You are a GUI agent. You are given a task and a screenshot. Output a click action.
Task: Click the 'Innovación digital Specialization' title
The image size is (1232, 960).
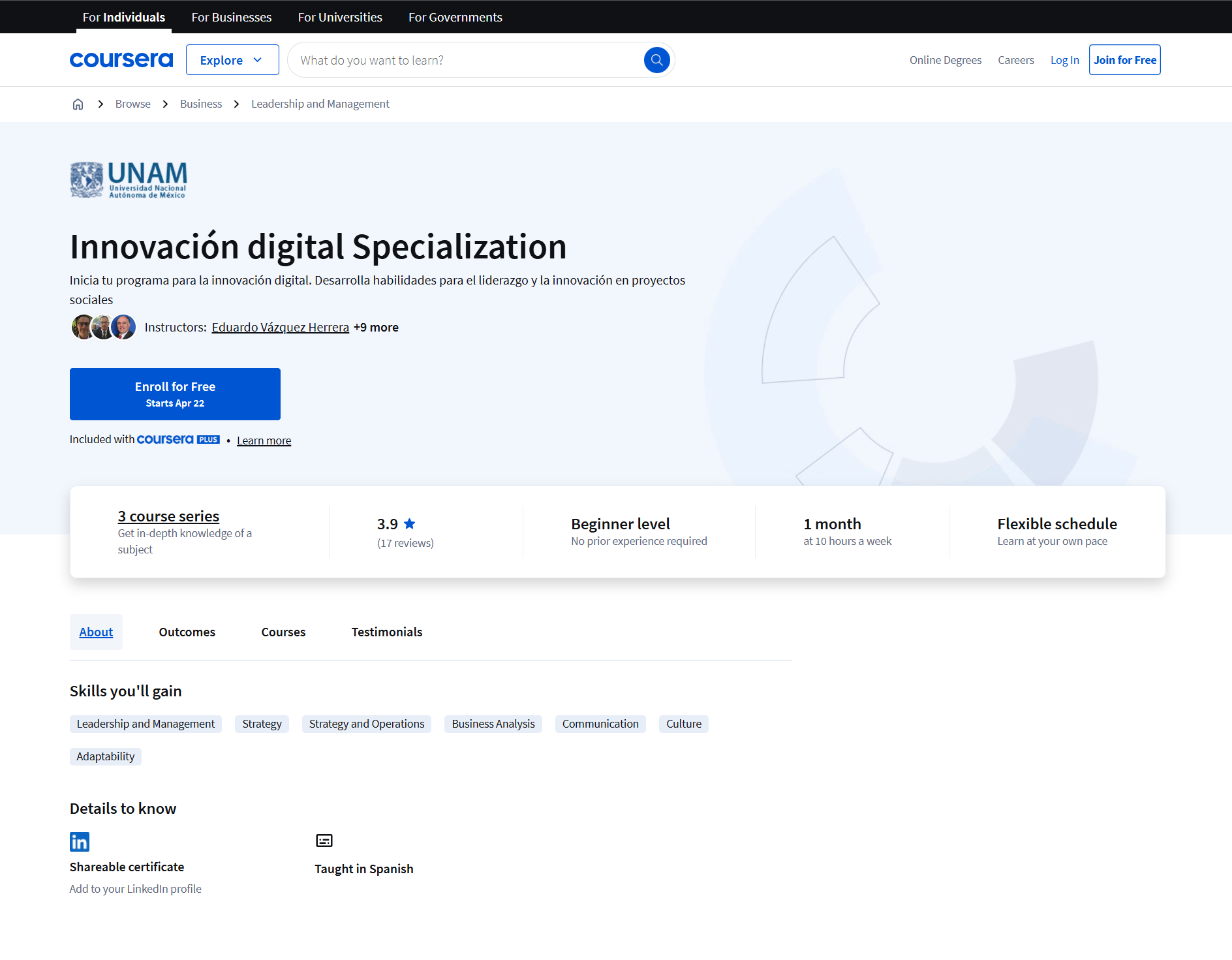[x=318, y=247]
